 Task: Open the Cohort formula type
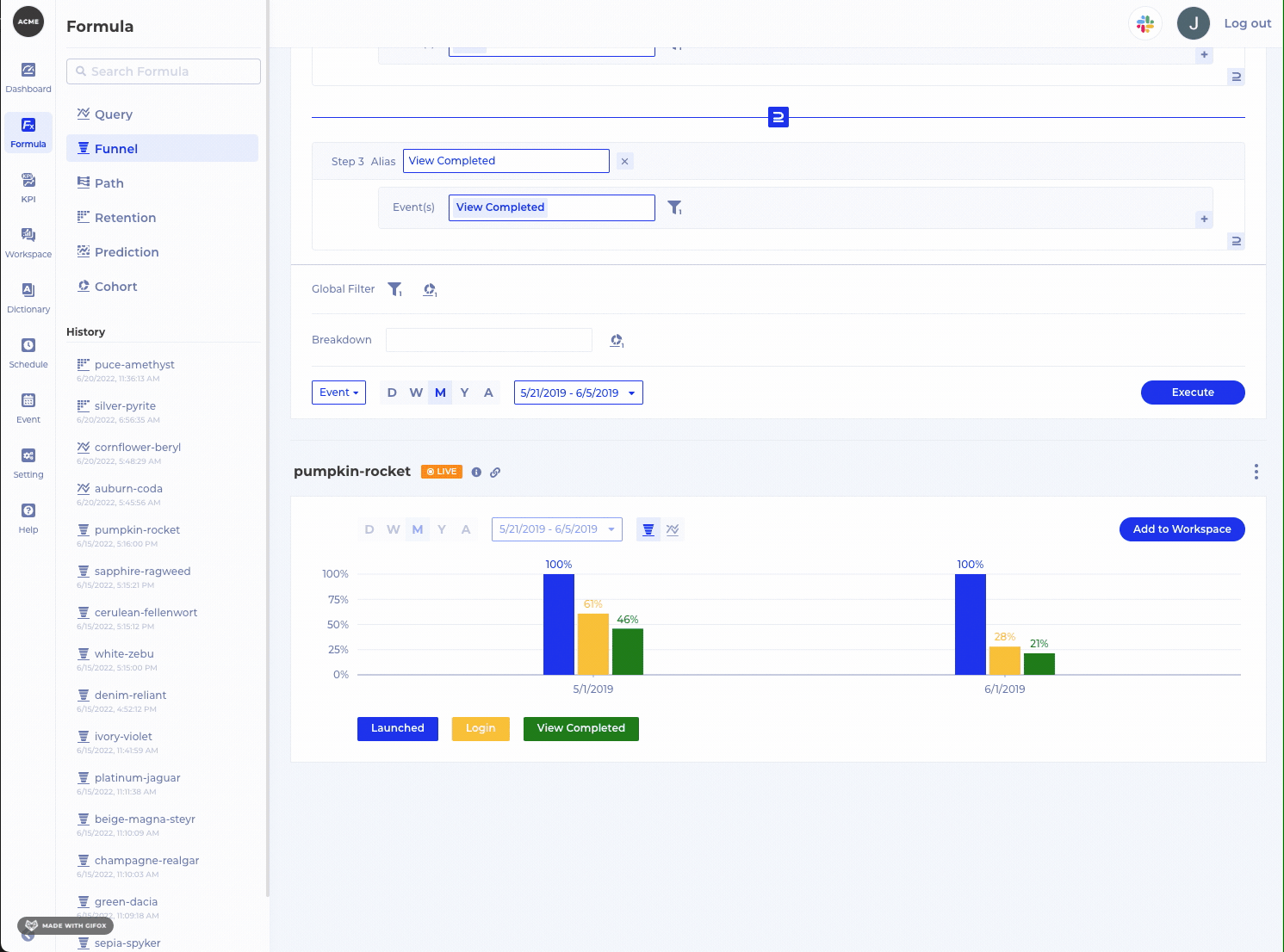162,286
